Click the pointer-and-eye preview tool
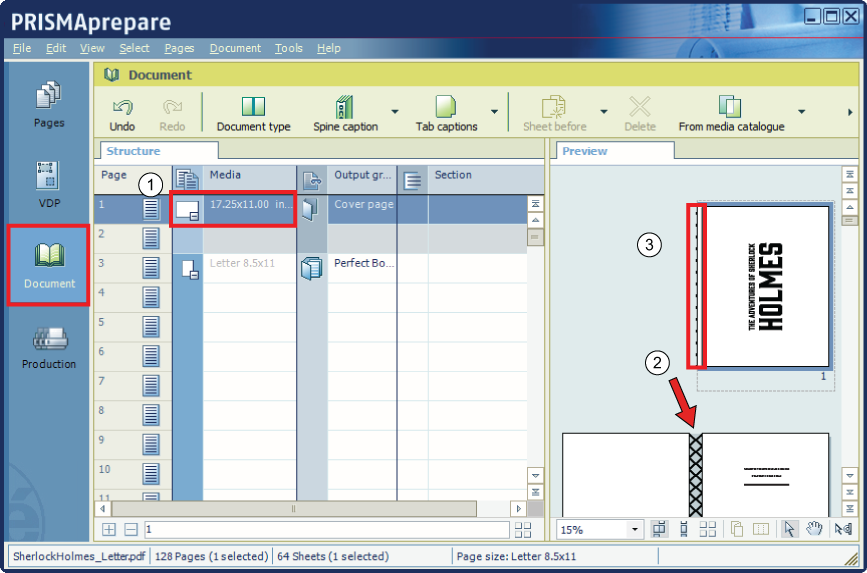The width and height of the screenshot is (867, 573). click(843, 529)
